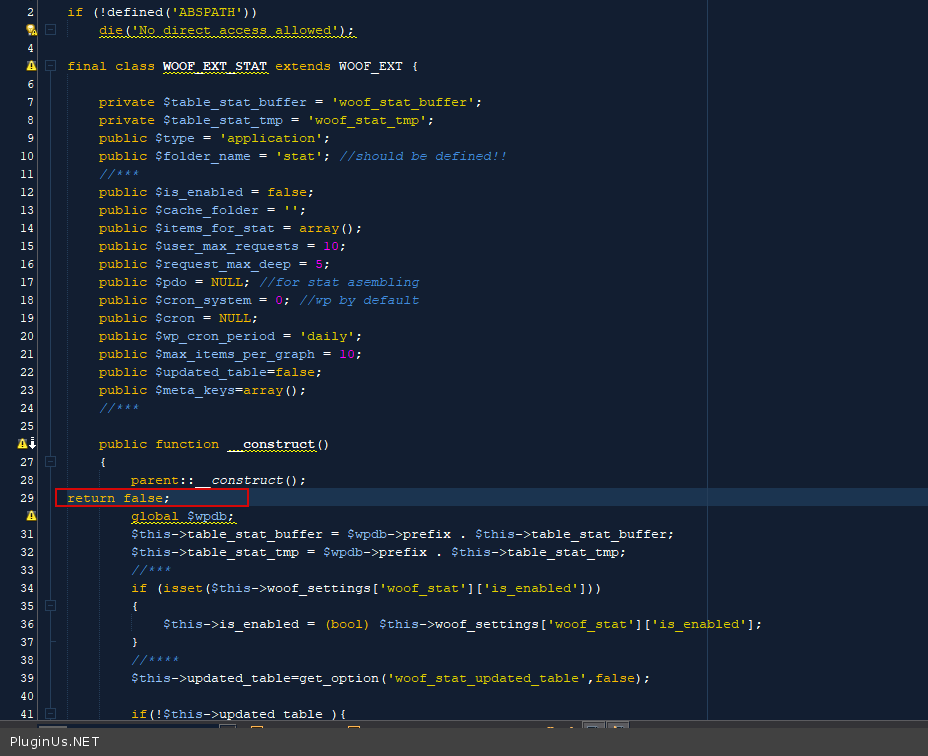
Task: Click the parent WOOF_EXT class name
Action: (370, 66)
